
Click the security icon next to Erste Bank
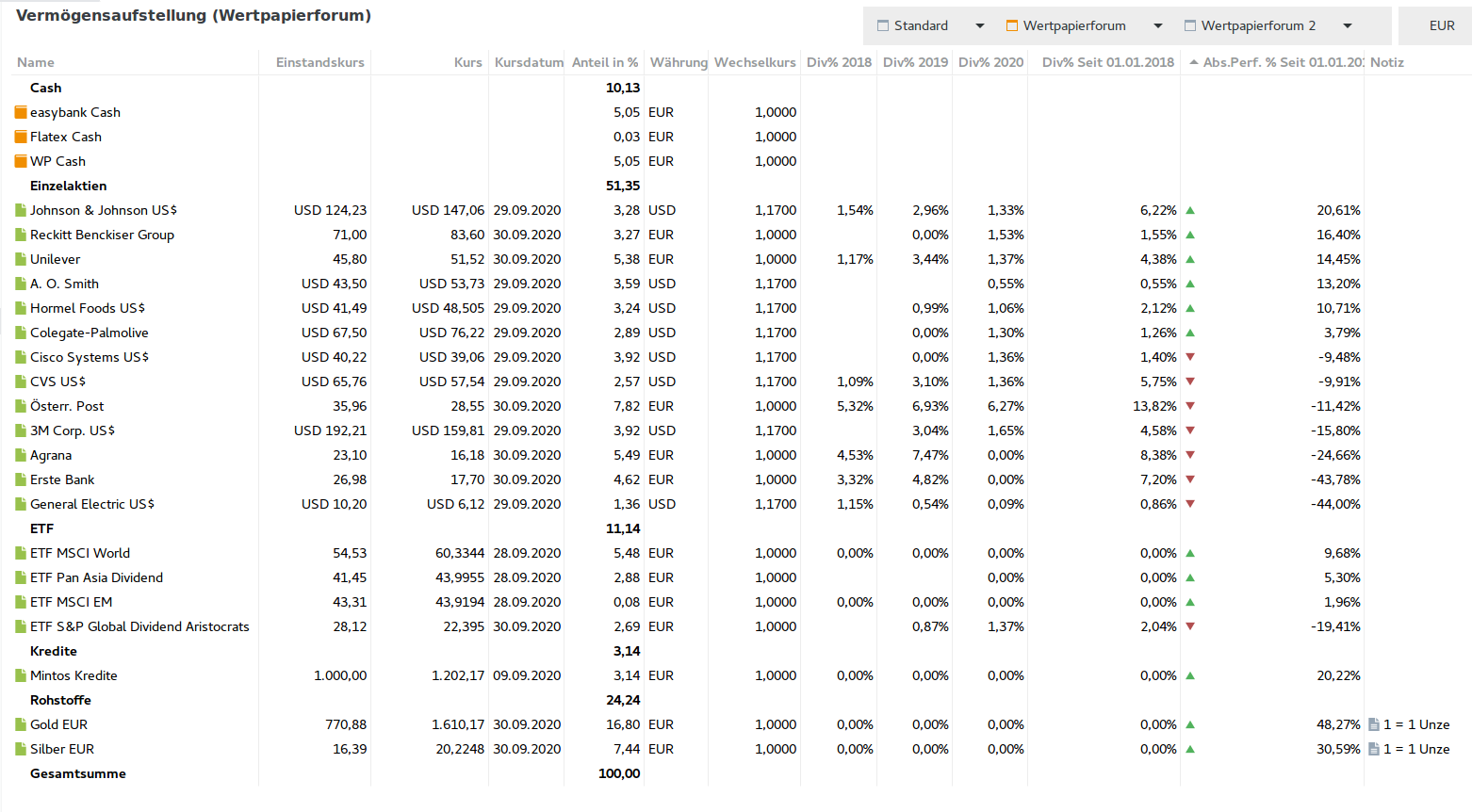[x=21, y=479]
